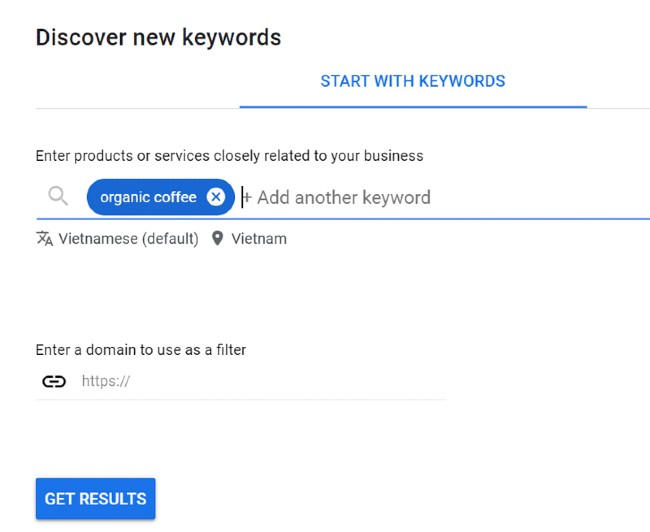The image size is (650, 532).
Task: Click the https:// domain filter field
Action: click(x=260, y=381)
